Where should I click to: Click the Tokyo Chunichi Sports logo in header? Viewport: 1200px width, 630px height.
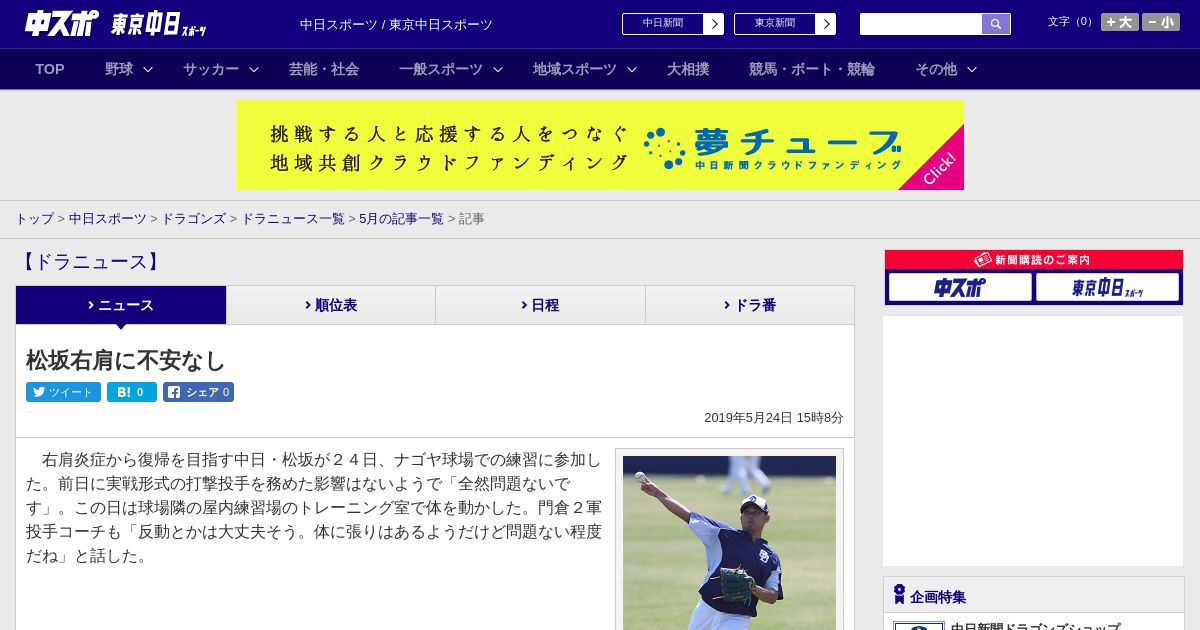pyautogui.click(x=159, y=24)
